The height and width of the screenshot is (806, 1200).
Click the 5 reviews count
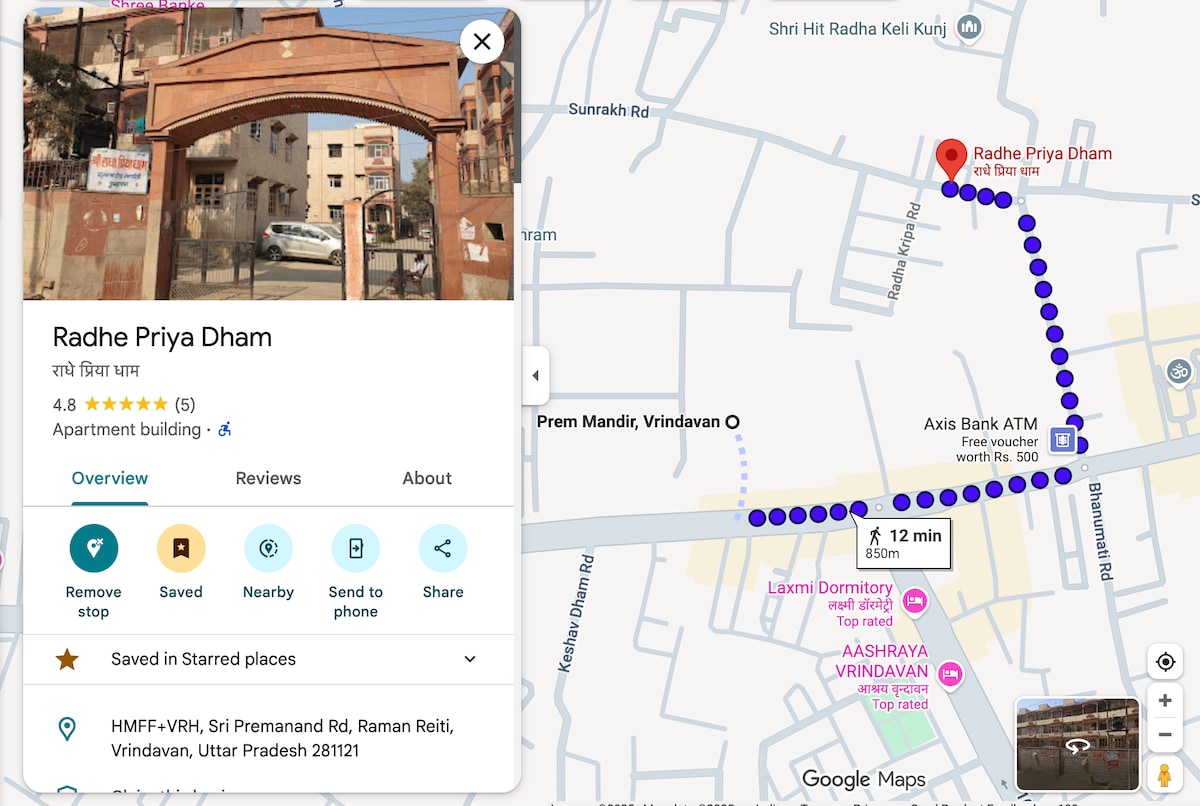pyautogui.click(x=185, y=405)
